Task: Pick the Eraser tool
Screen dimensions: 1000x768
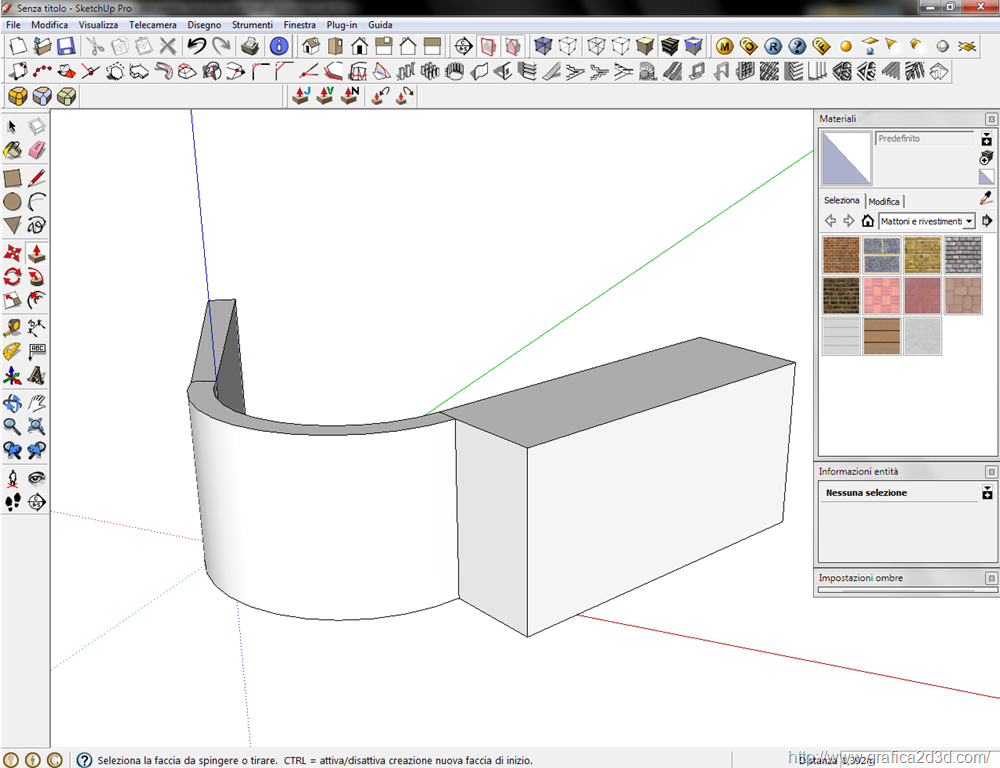Action: click(37, 150)
